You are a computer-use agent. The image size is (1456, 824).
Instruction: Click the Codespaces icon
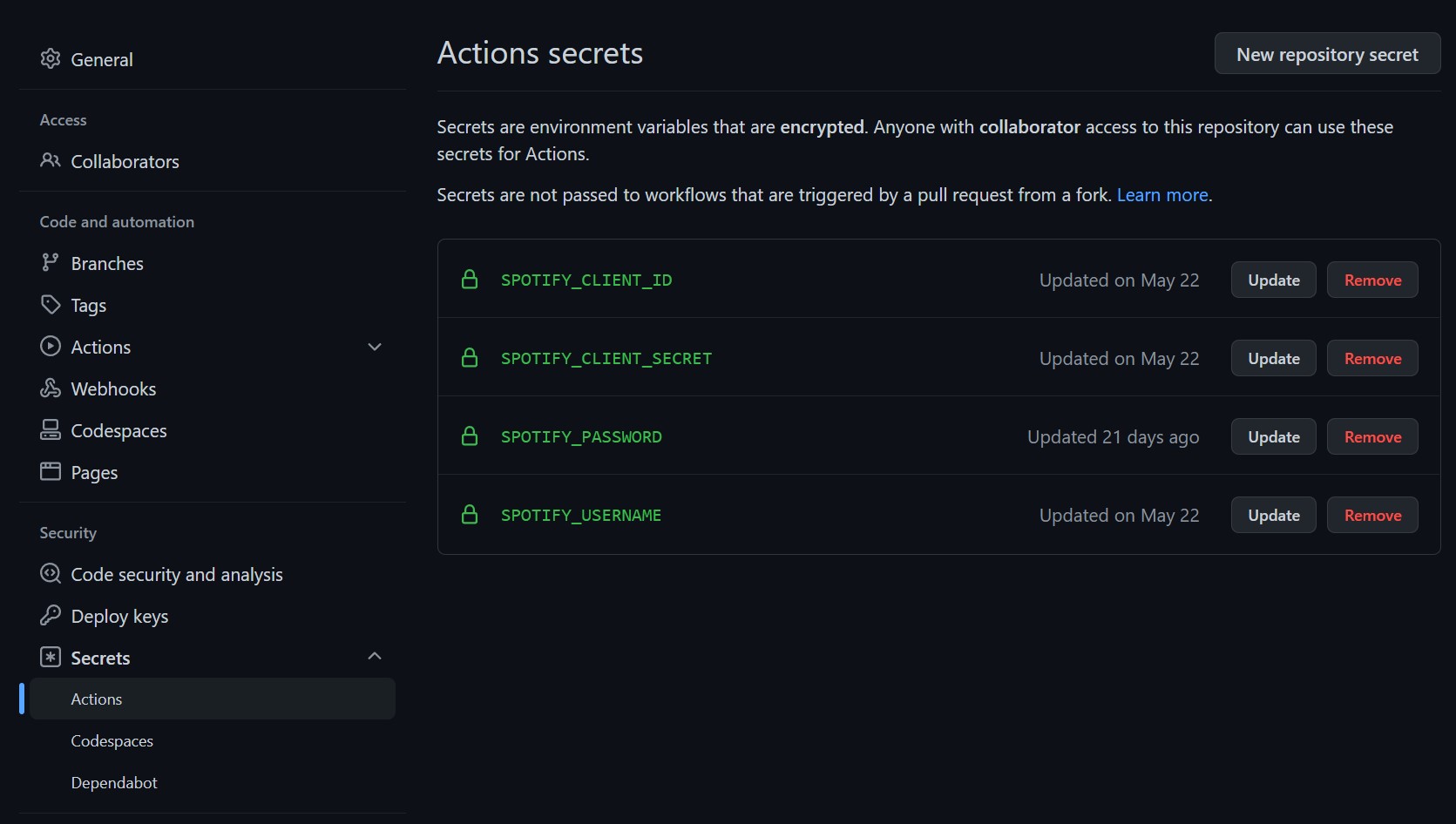51,430
